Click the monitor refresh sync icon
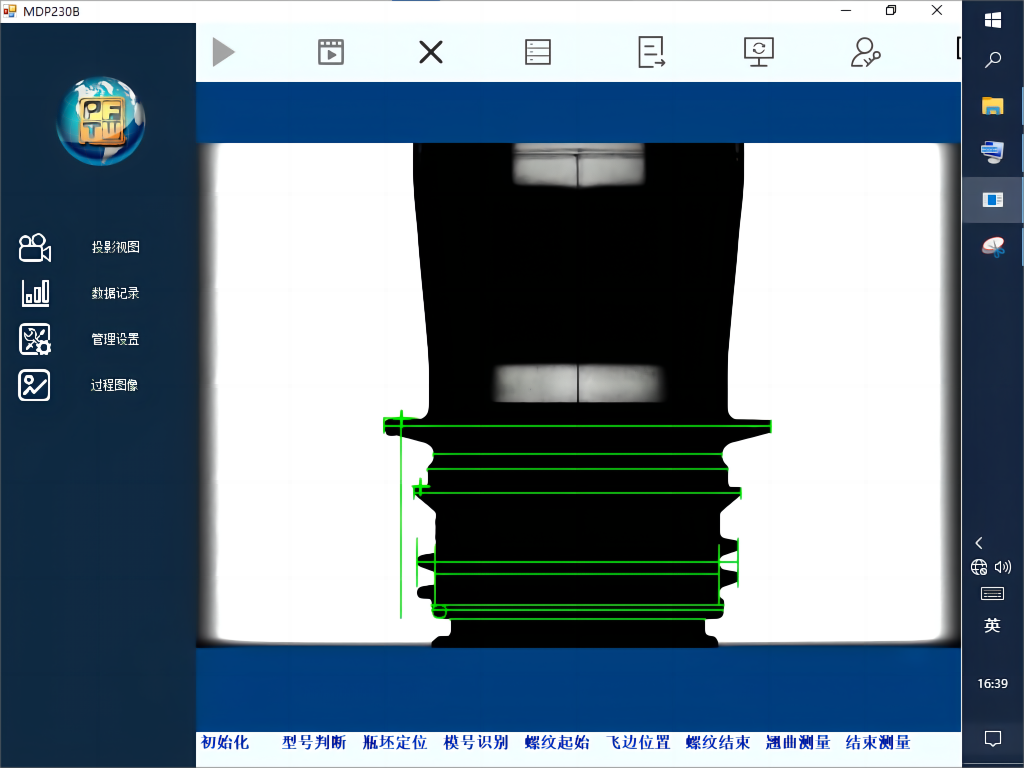Screen dimensions: 1024x768 coord(759,52)
